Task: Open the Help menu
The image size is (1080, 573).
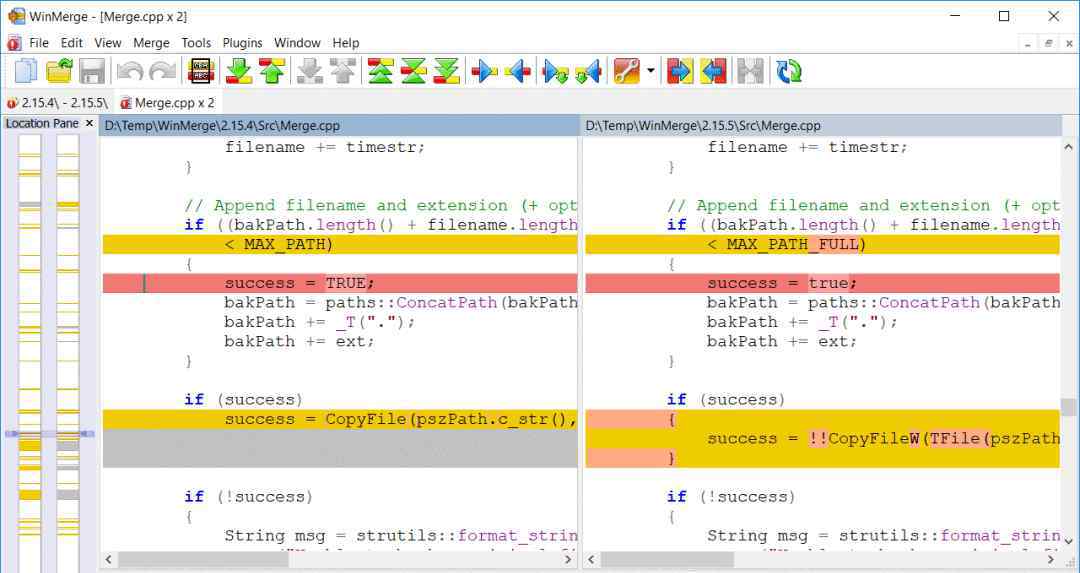Action: click(x=346, y=43)
